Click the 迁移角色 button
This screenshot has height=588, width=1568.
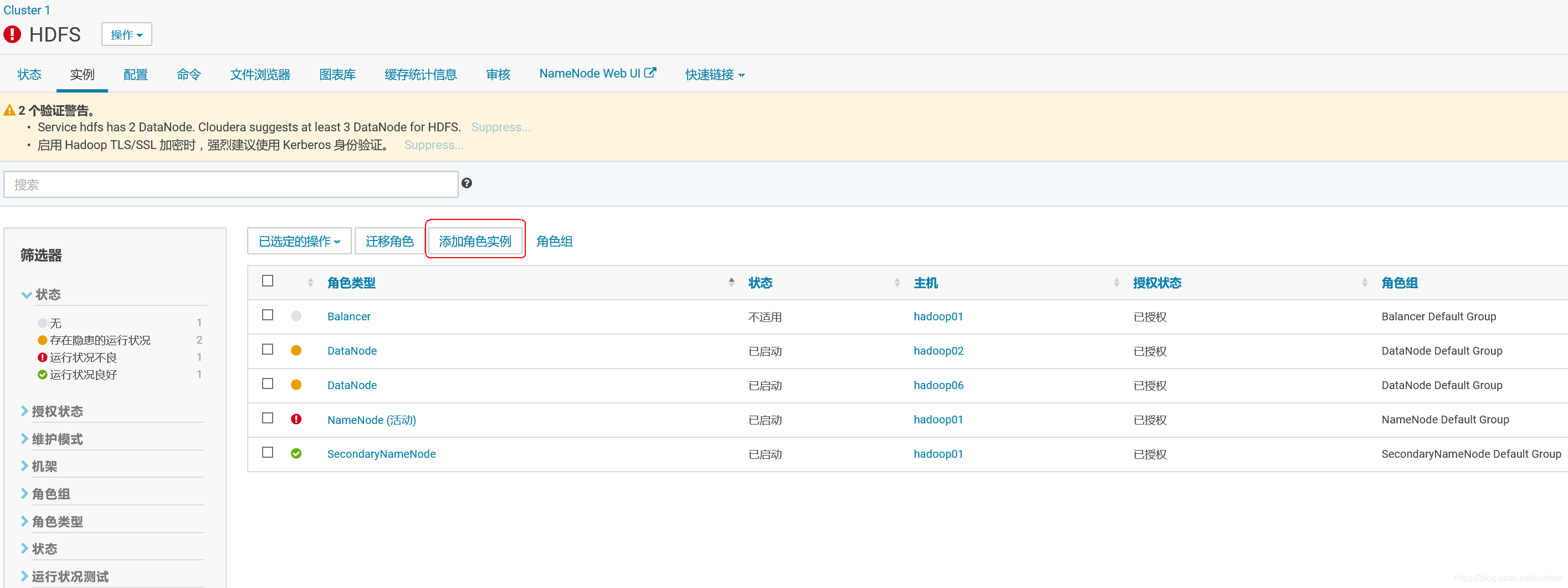(x=390, y=241)
